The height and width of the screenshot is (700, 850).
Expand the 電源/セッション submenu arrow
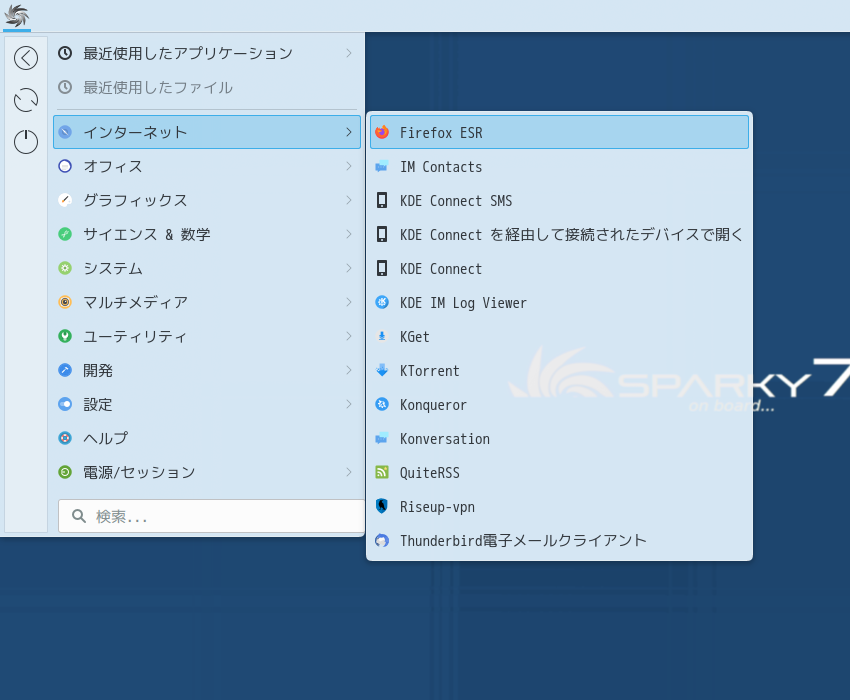click(x=349, y=472)
